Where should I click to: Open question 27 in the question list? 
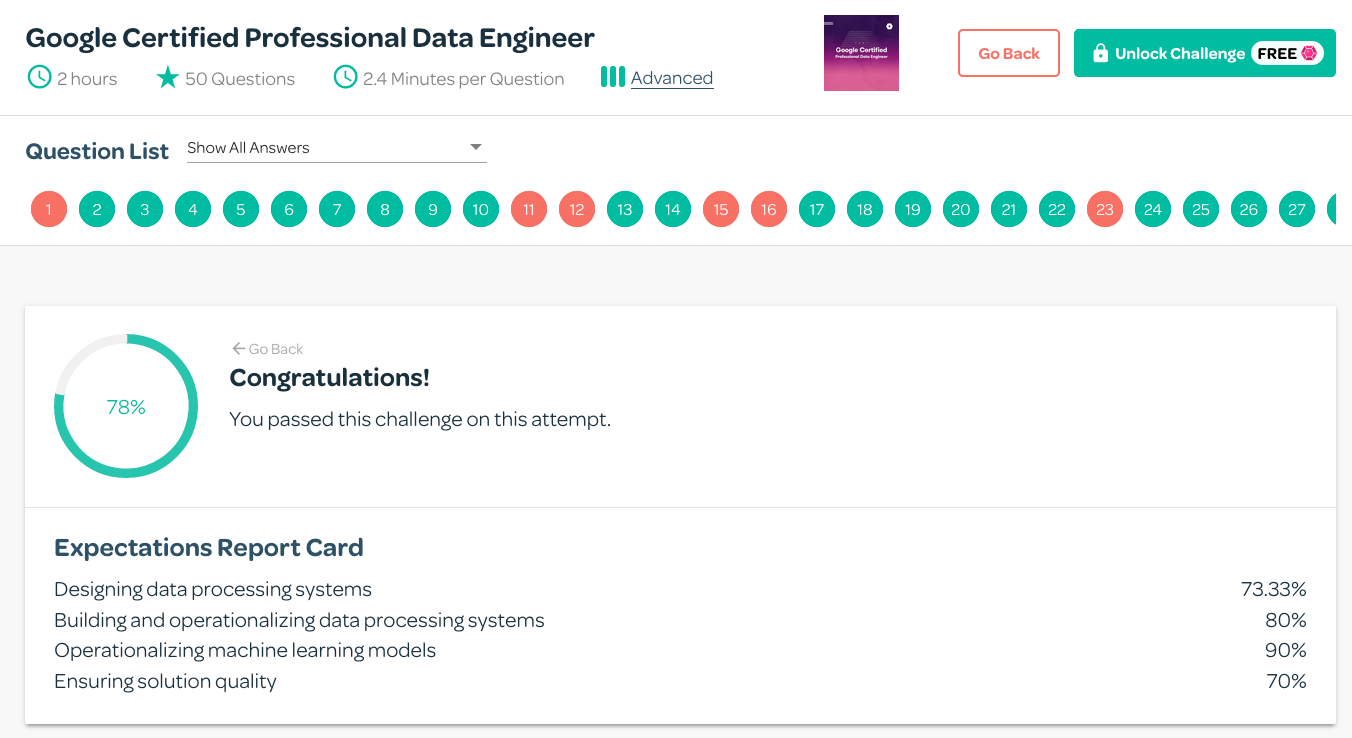coord(1297,210)
